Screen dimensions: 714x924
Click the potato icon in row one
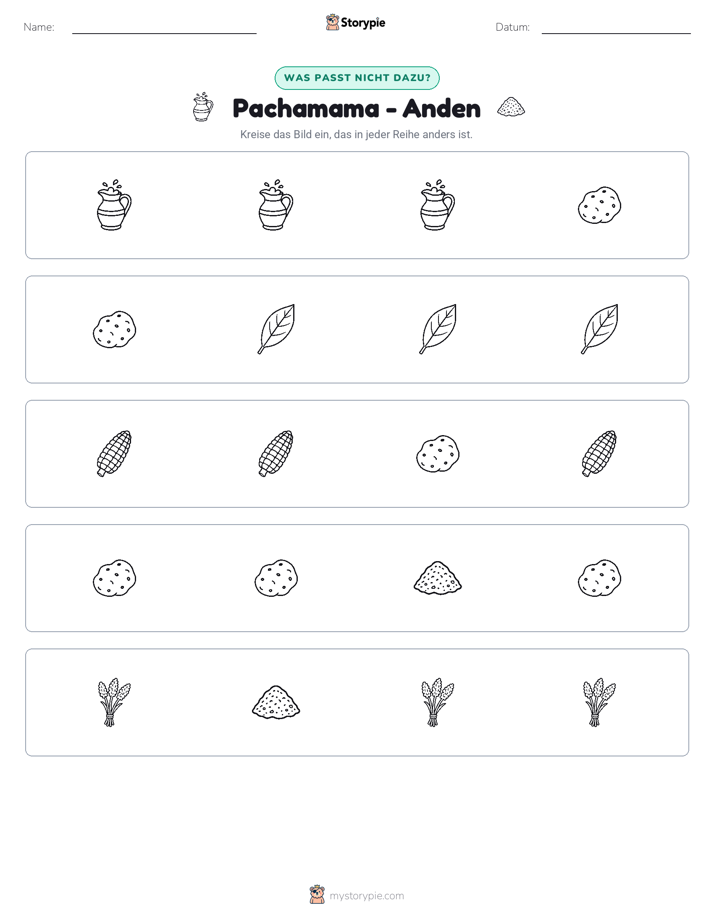(x=599, y=205)
